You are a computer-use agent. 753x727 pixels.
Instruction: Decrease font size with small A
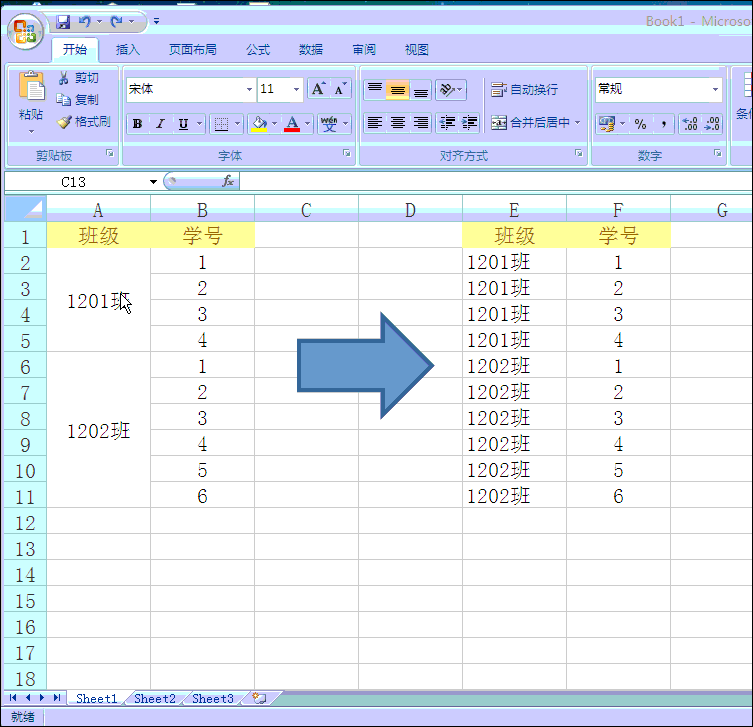pos(340,89)
